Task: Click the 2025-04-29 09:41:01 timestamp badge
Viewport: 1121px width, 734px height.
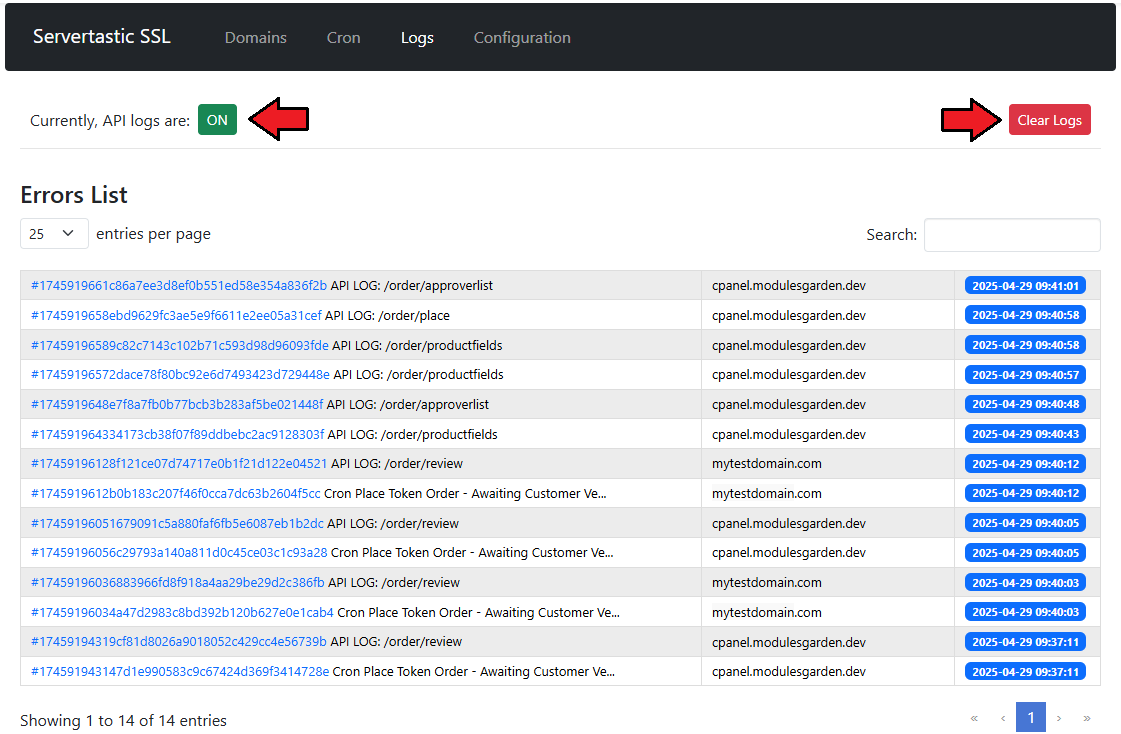Action: [x=1025, y=286]
